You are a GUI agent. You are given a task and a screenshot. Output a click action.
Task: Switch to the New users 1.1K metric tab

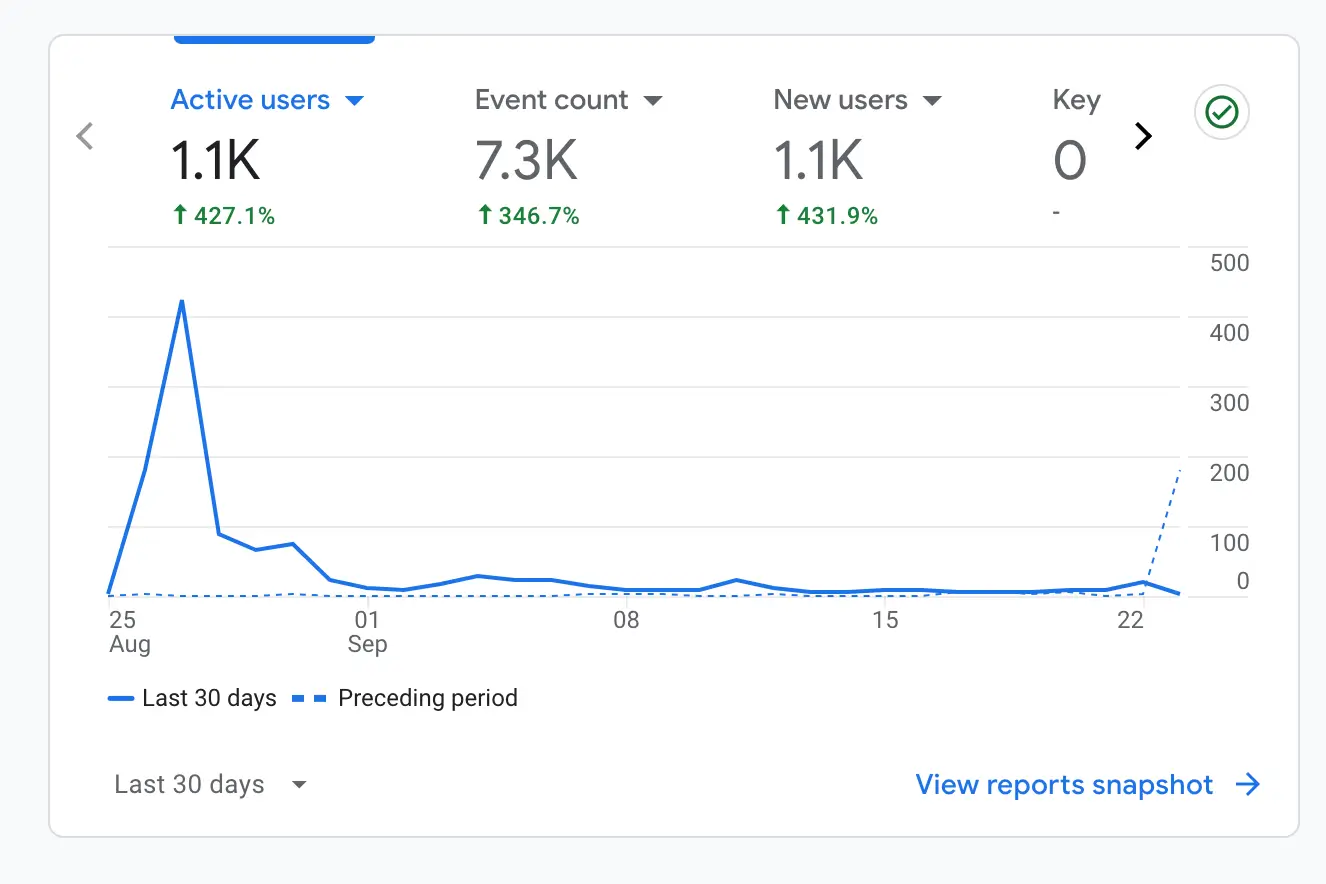tap(818, 160)
